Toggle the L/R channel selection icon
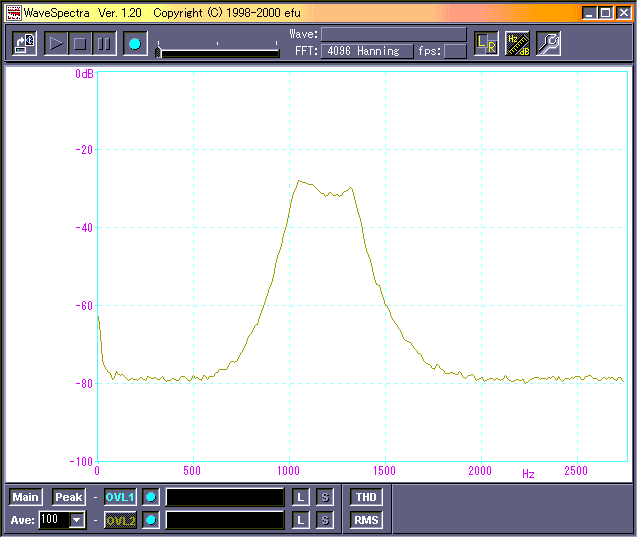638x538 pixels. tap(487, 44)
